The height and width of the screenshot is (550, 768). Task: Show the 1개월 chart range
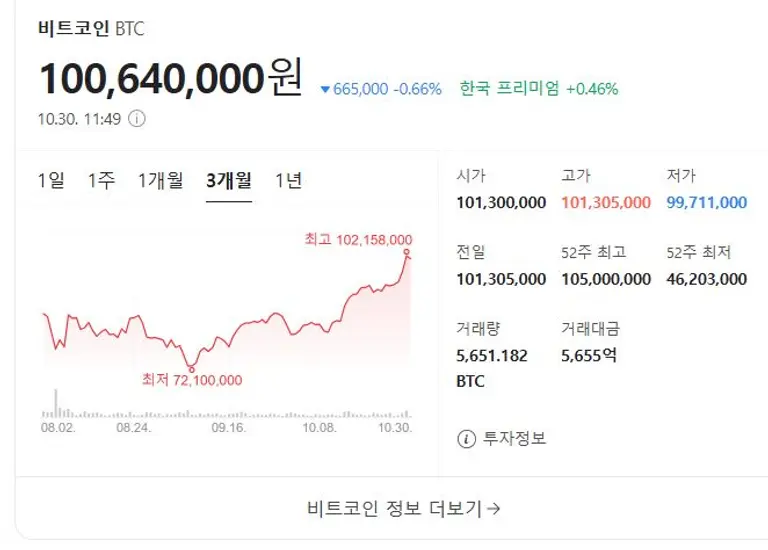click(160, 180)
